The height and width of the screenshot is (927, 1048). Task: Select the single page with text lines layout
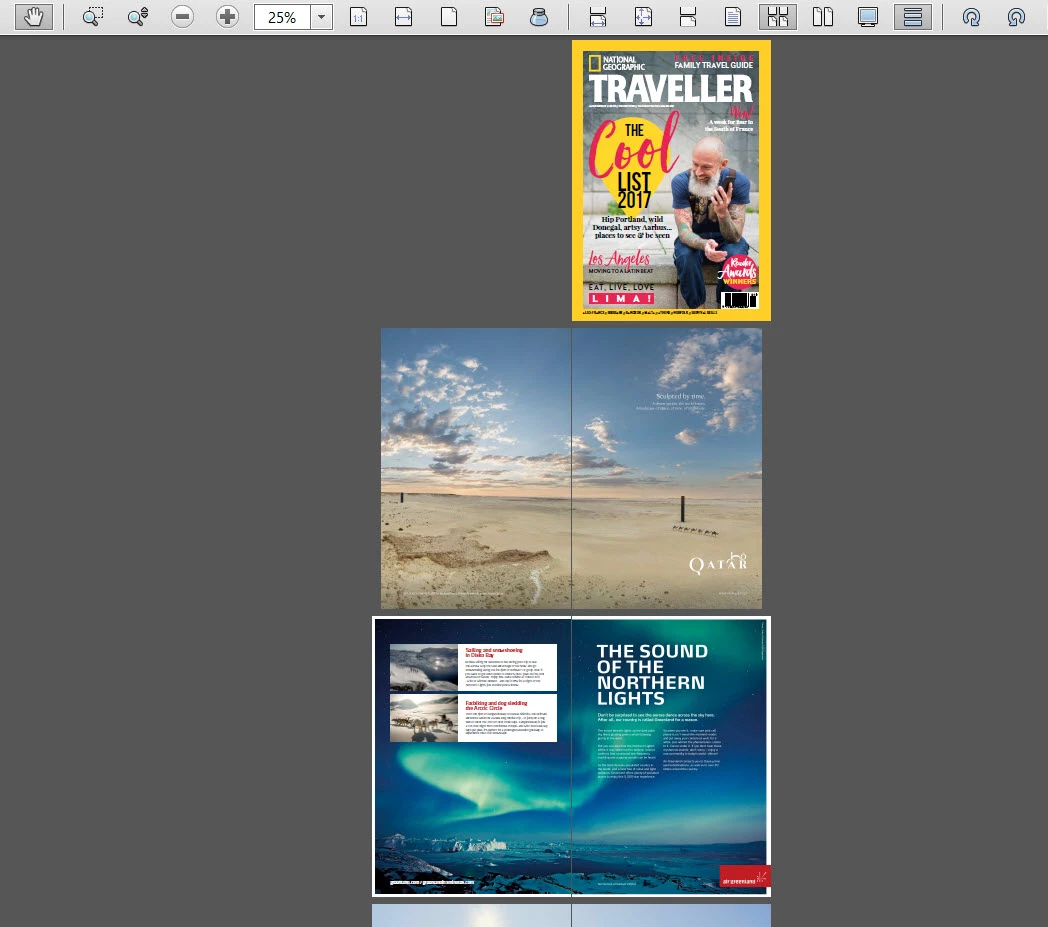[x=733, y=17]
